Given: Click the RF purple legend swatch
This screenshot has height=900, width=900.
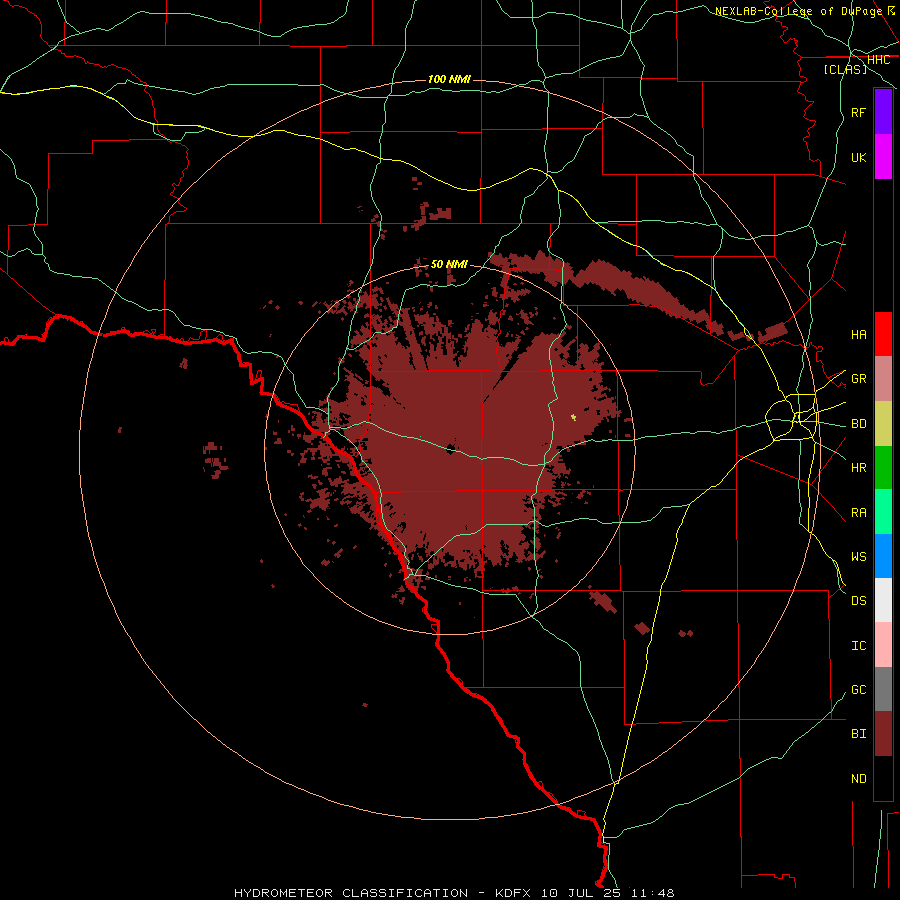Looking at the screenshot, I should (883, 112).
